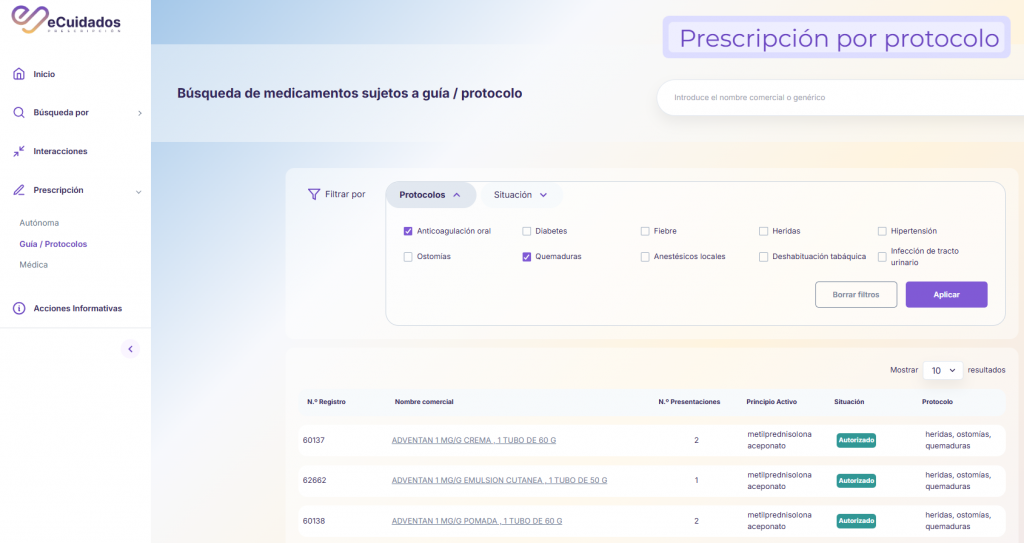Open Interacciones in the sidebar
Screen dimensions: 1024x543
click(x=60, y=151)
